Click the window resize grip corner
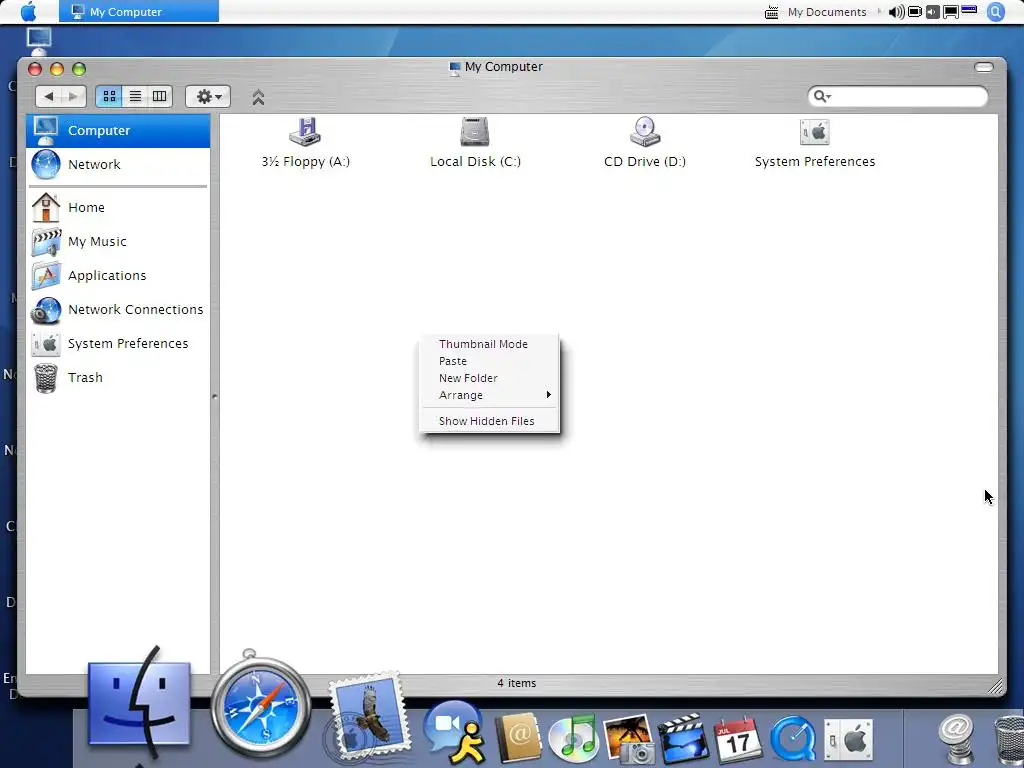Viewport: 1024px width, 768px height. (x=995, y=686)
